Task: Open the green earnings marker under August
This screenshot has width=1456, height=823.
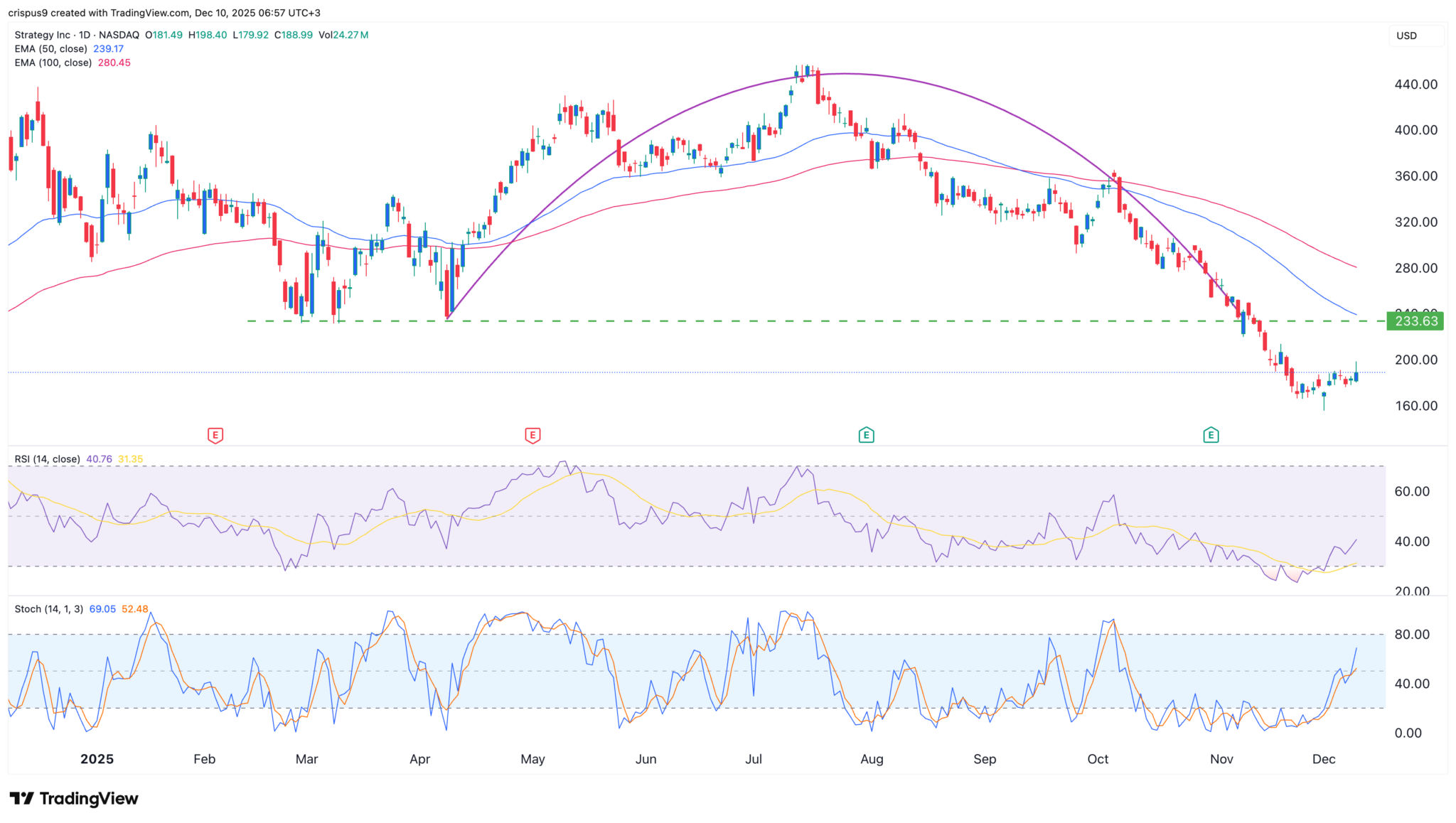Action: coord(867,434)
